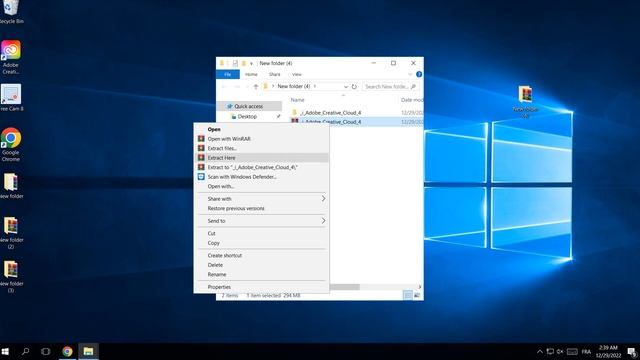Select New folder (2) desktop archive

(11, 233)
